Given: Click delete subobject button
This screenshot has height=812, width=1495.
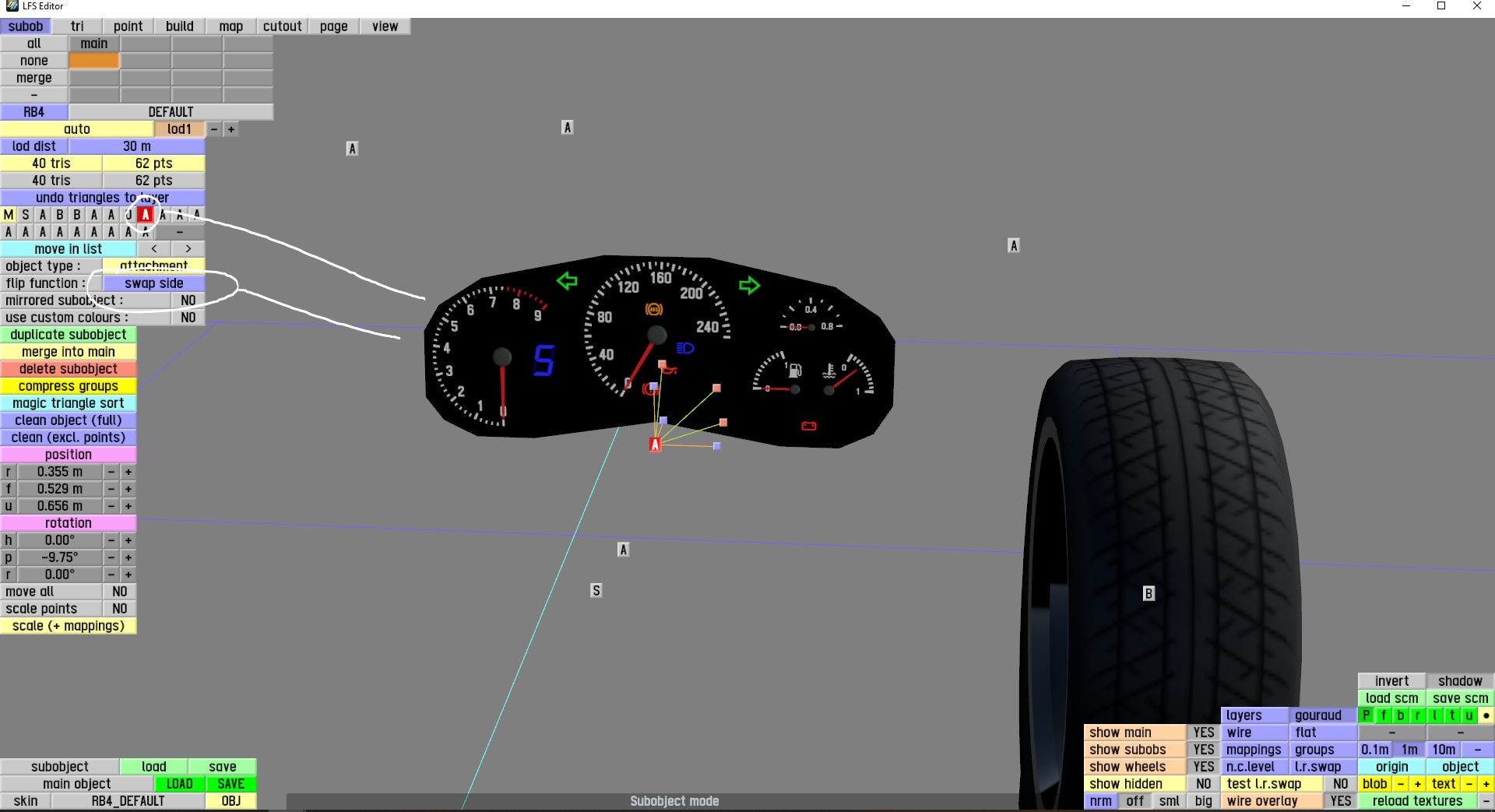Looking at the screenshot, I should click(69, 369).
